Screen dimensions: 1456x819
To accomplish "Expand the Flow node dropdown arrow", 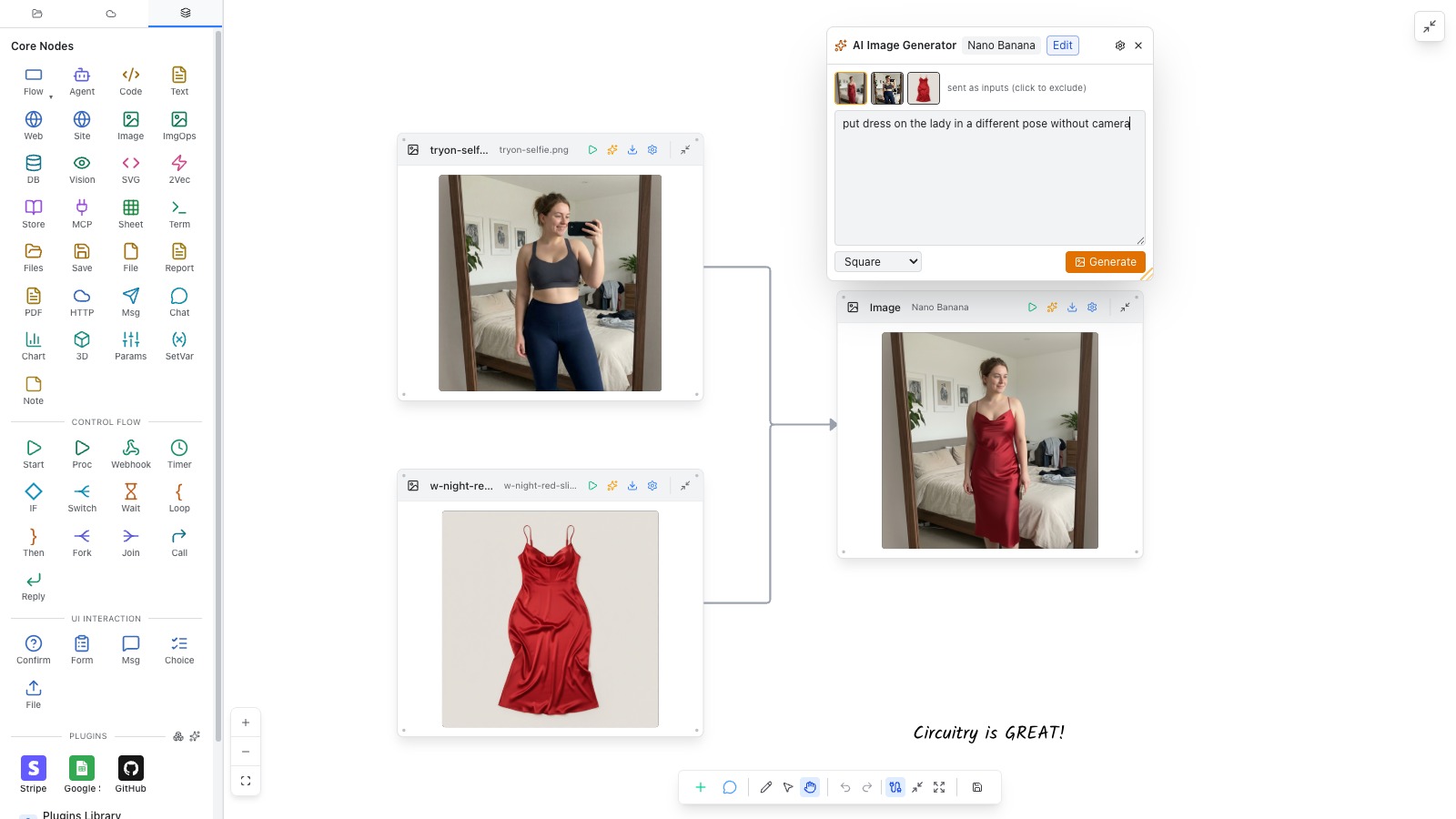I will pos(50,96).
